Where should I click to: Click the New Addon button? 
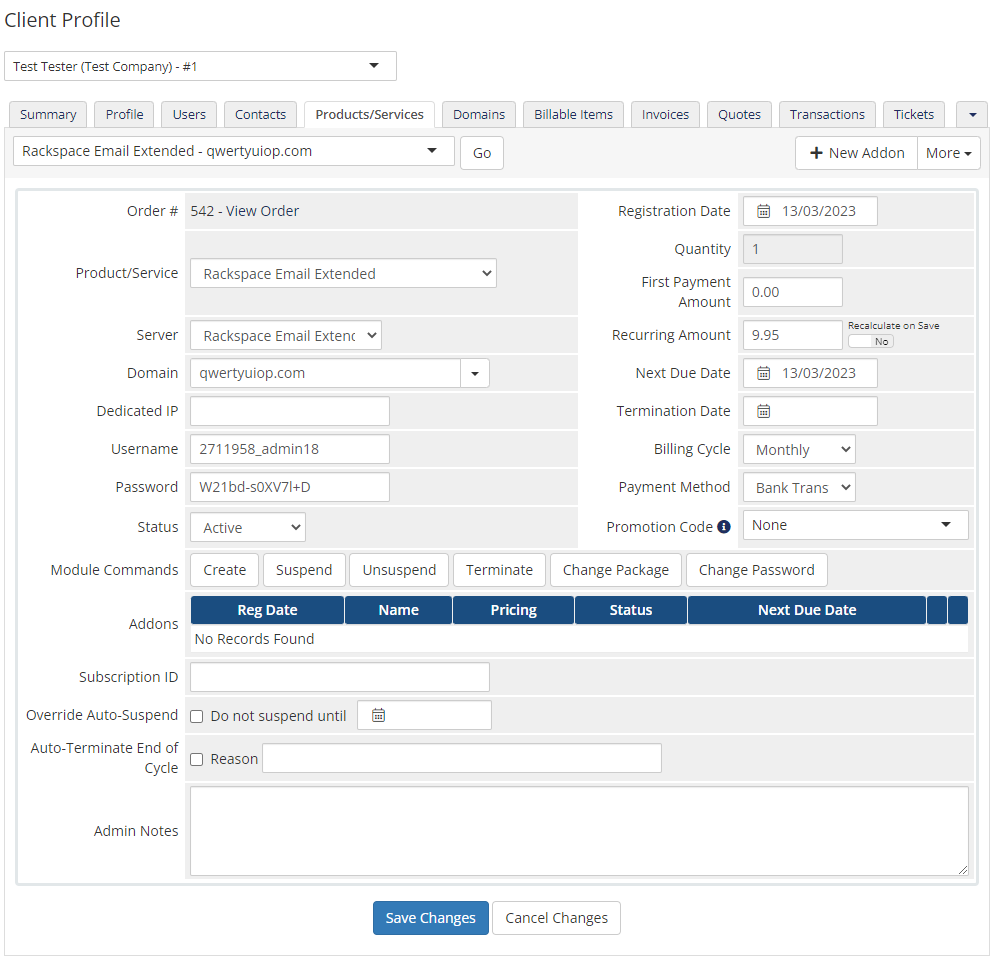[856, 153]
